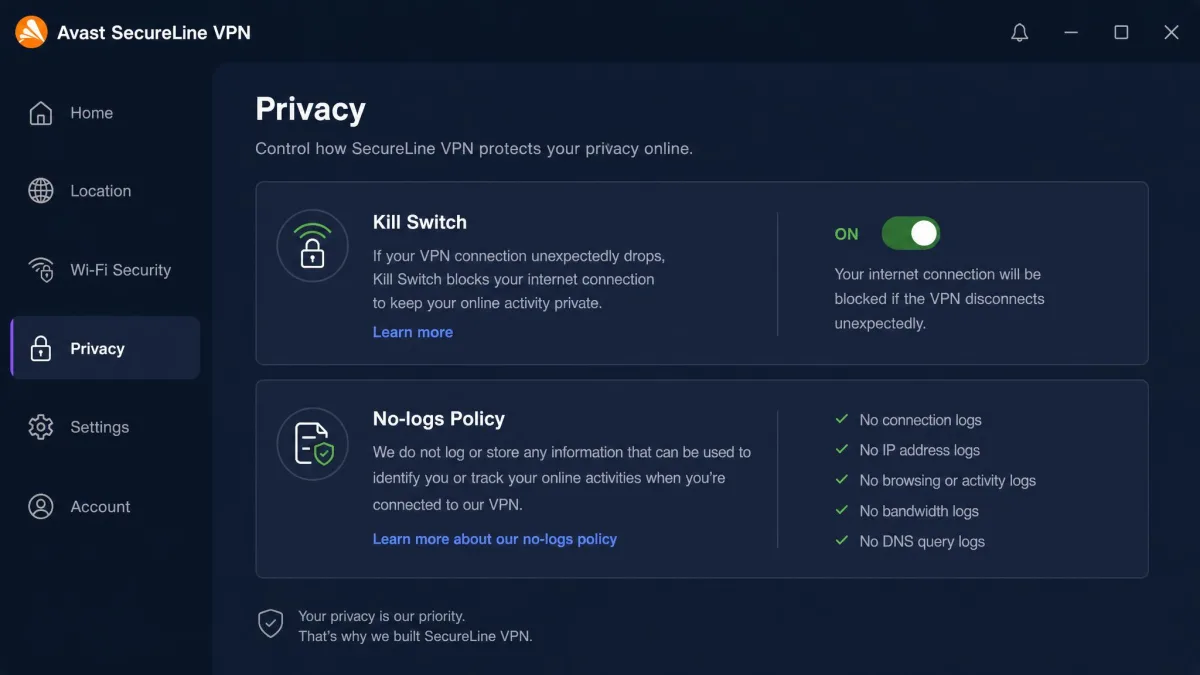Click the Kill Switch title text
This screenshot has width=1200, height=675.
click(420, 222)
